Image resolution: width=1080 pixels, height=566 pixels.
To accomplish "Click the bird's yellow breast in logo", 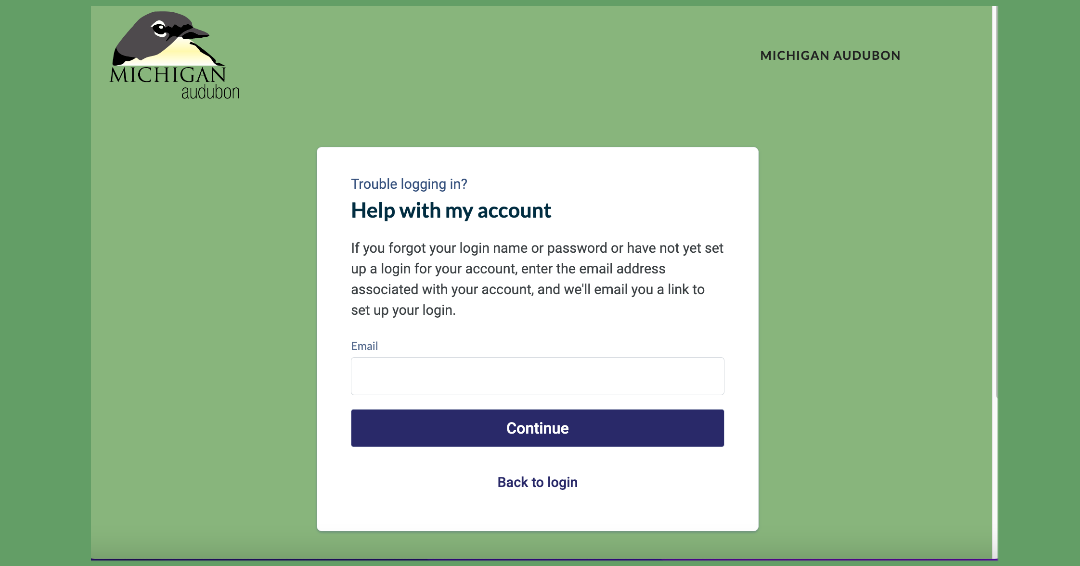I will point(178,52).
